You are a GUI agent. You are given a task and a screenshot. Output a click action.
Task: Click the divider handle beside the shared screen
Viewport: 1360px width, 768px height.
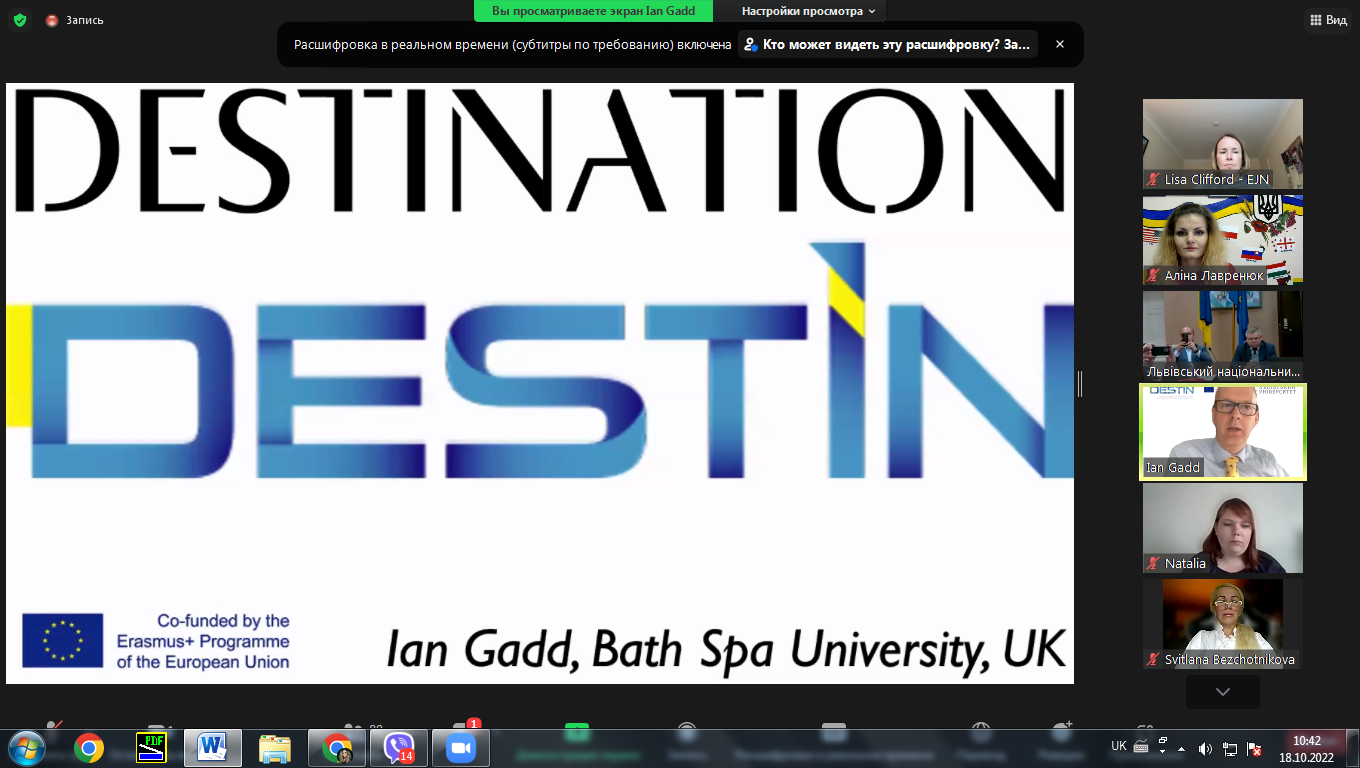(1080, 384)
